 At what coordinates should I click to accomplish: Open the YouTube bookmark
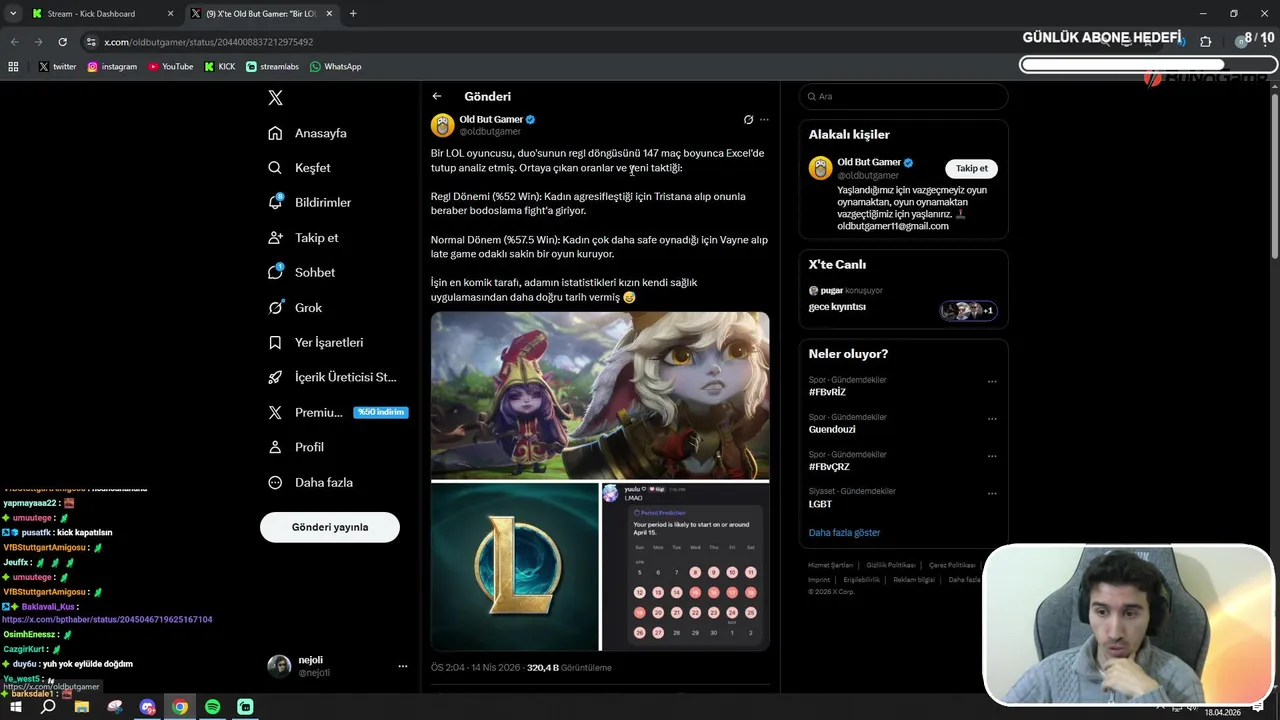(x=171, y=67)
